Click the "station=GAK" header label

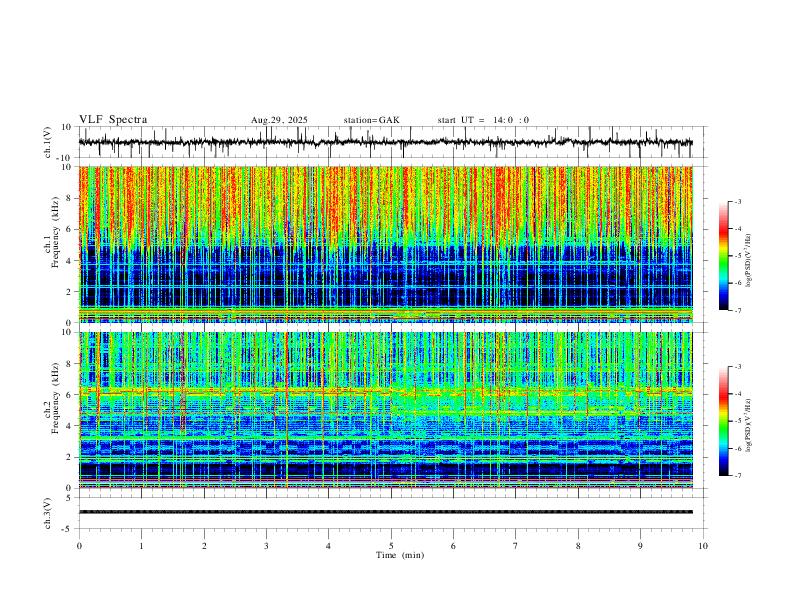click(x=372, y=120)
